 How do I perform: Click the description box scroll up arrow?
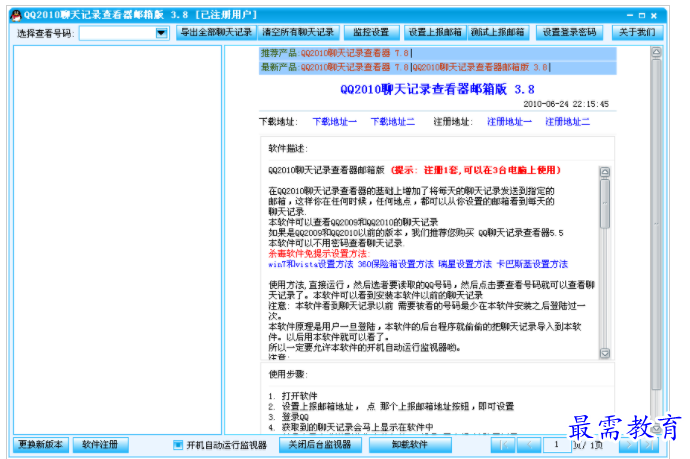tap(605, 172)
